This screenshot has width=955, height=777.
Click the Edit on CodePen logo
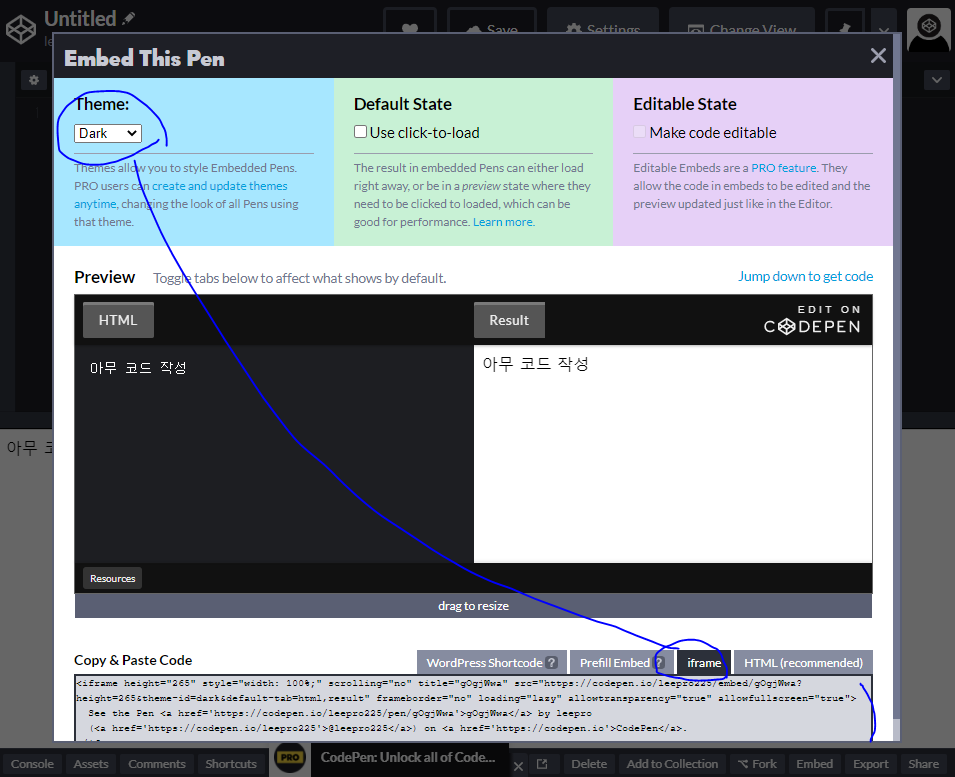coord(812,320)
